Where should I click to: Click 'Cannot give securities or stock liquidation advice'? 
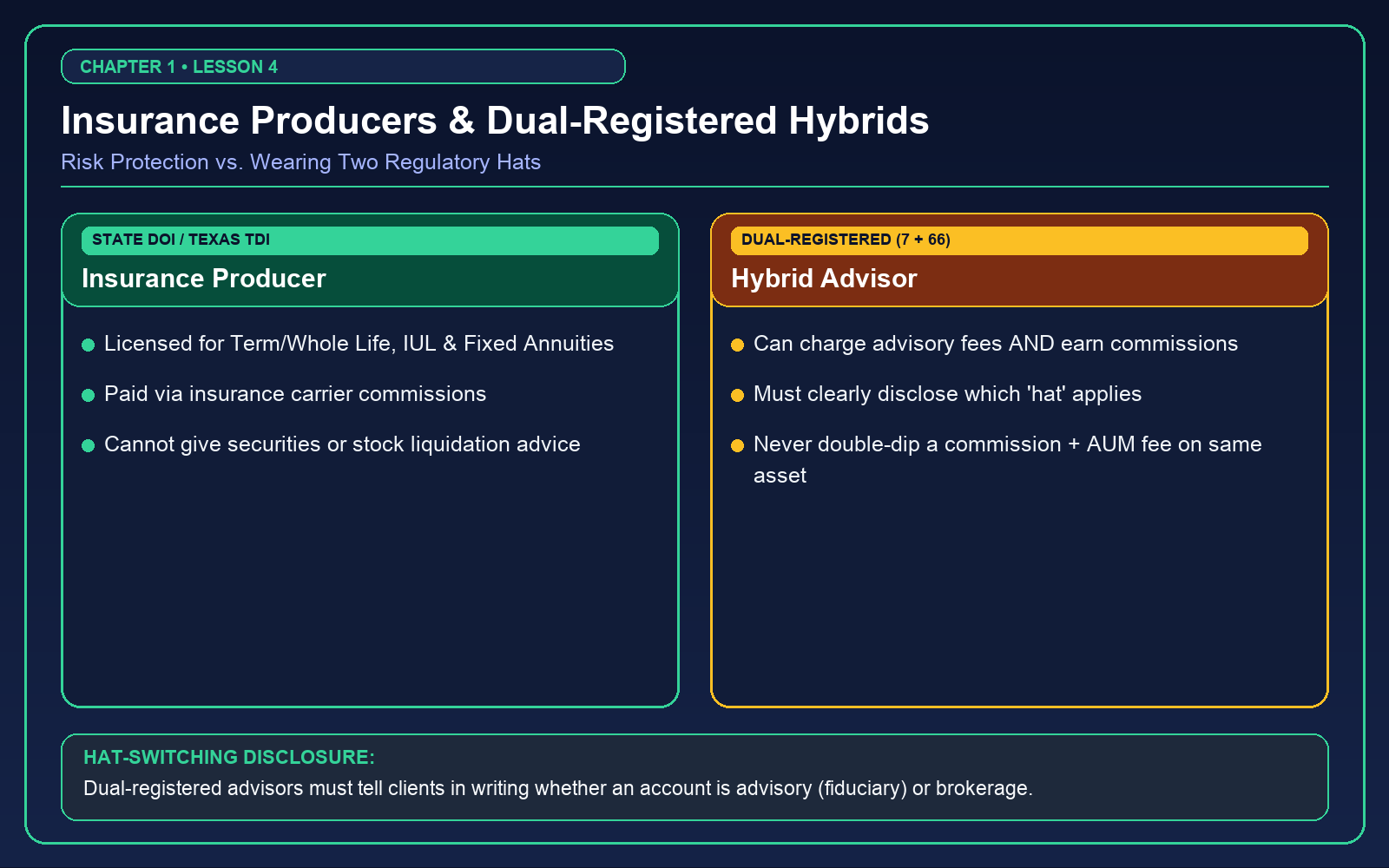342,444
